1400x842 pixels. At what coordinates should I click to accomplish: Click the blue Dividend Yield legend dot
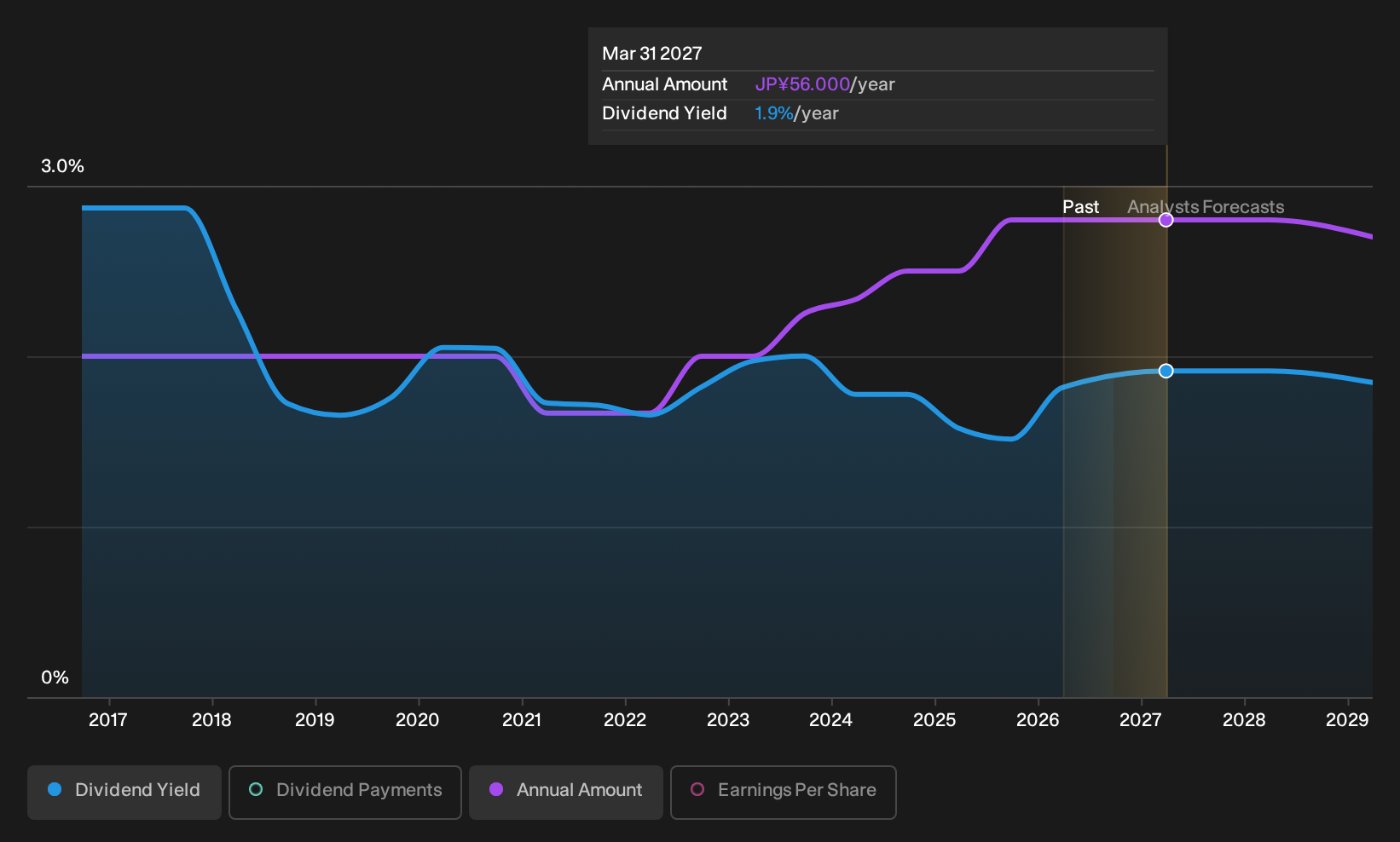point(55,789)
